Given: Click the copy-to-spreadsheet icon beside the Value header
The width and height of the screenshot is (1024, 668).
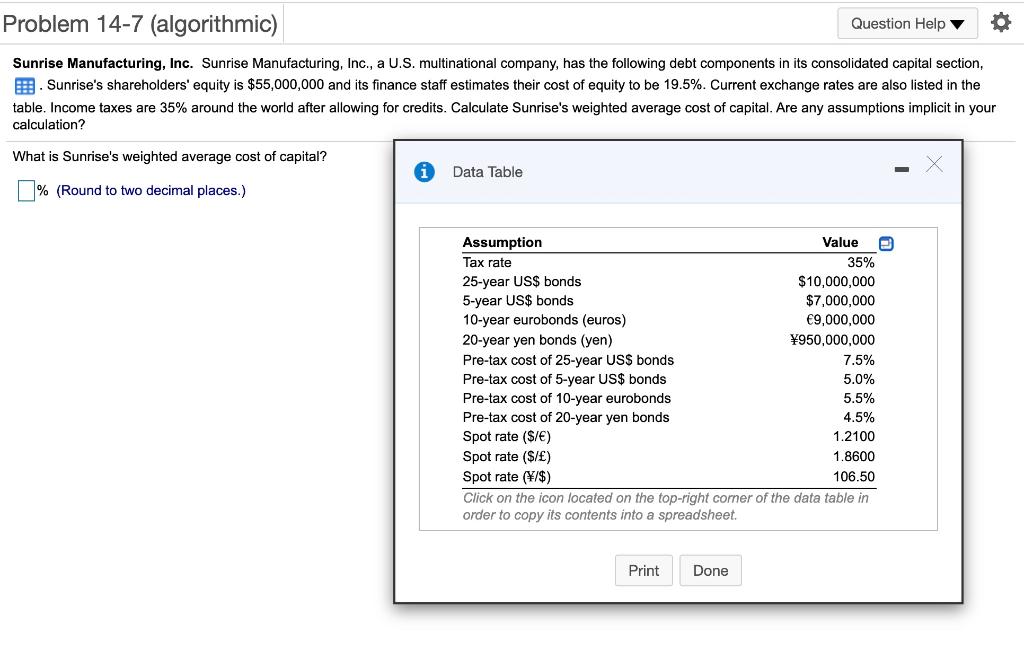Looking at the screenshot, I should pos(886,242).
